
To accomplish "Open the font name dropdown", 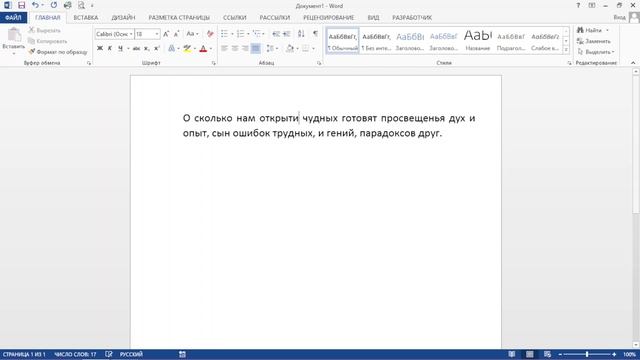I will [131, 34].
